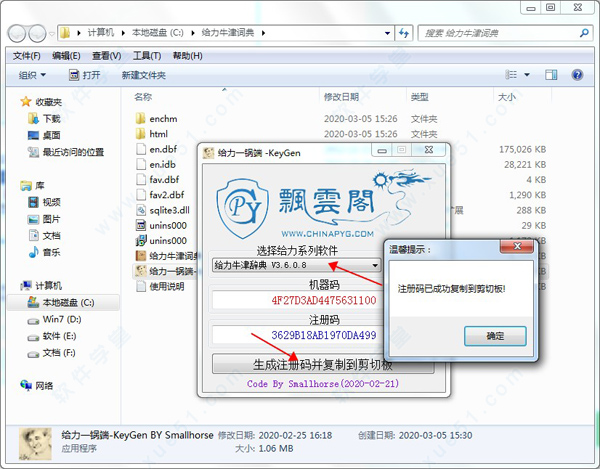The height and width of the screenshot is (469, 600).
Task: Click the keygen thumbnail in details pane
Action: (x=36, y=444)
